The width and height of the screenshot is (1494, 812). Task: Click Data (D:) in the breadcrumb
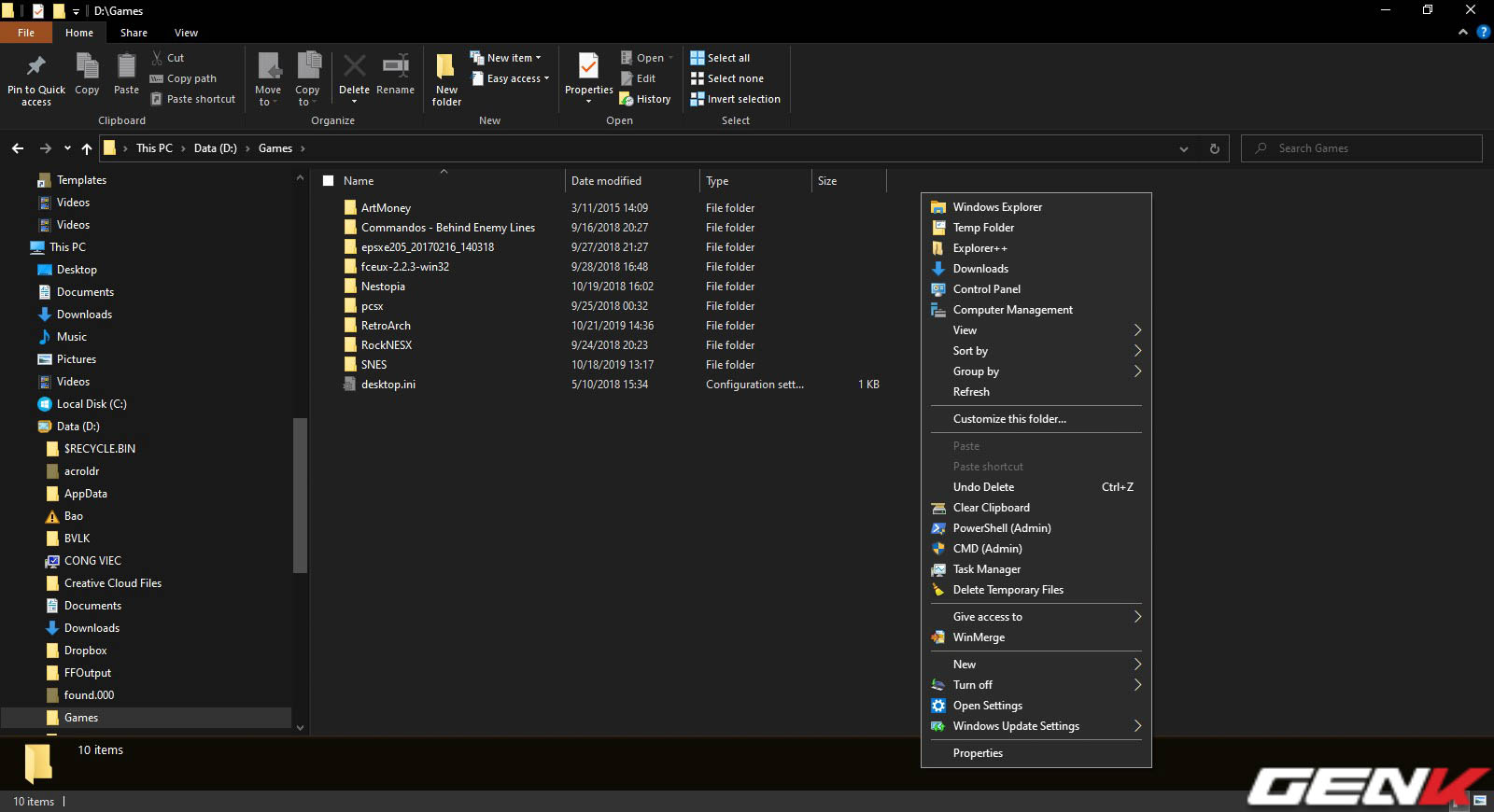[x=216, y=148]
